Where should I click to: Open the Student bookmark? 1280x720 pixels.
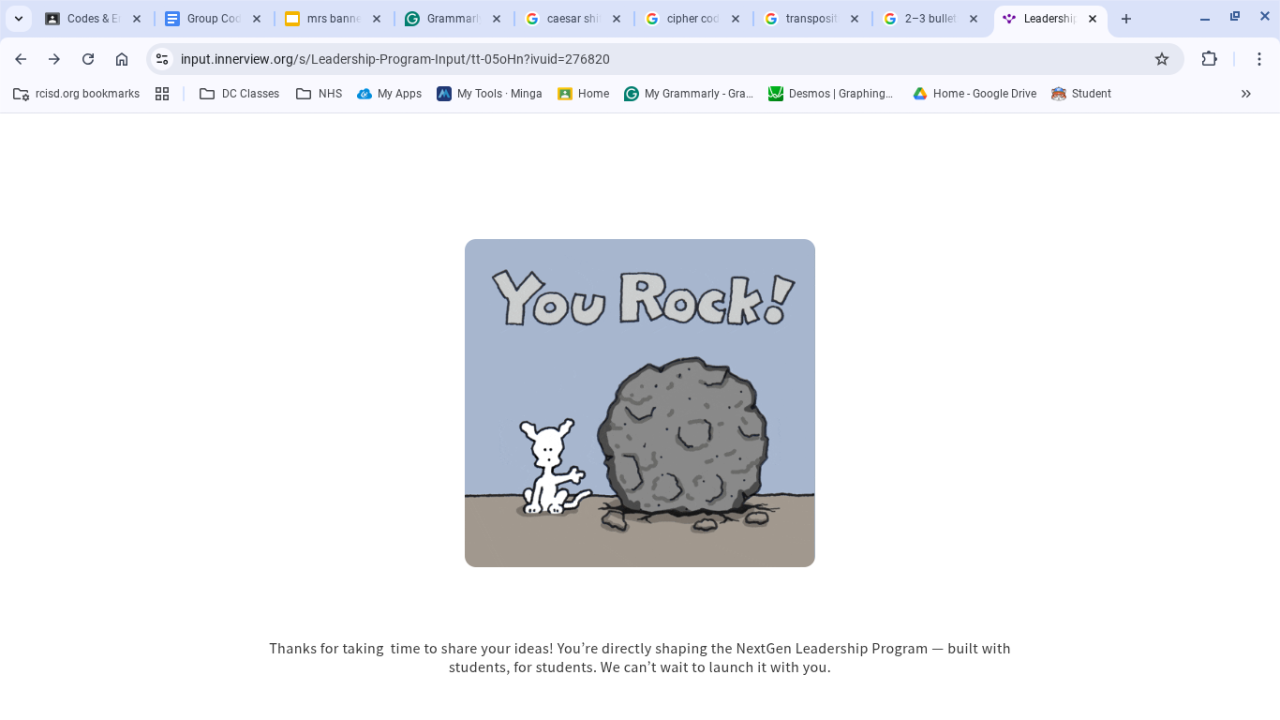point(1081,94)
